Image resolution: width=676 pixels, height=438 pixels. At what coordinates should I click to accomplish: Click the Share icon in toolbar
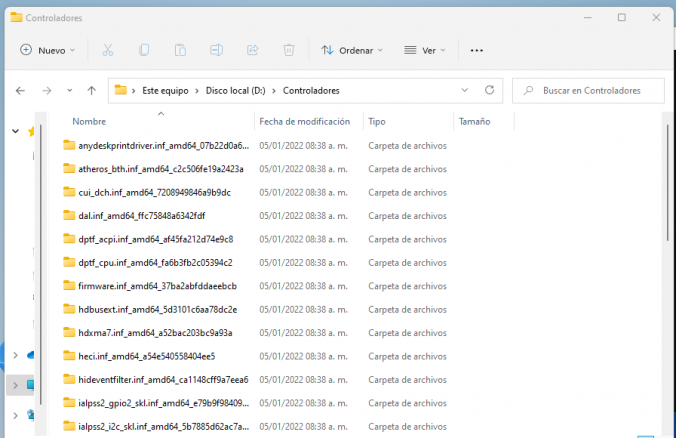coord(252,50)
